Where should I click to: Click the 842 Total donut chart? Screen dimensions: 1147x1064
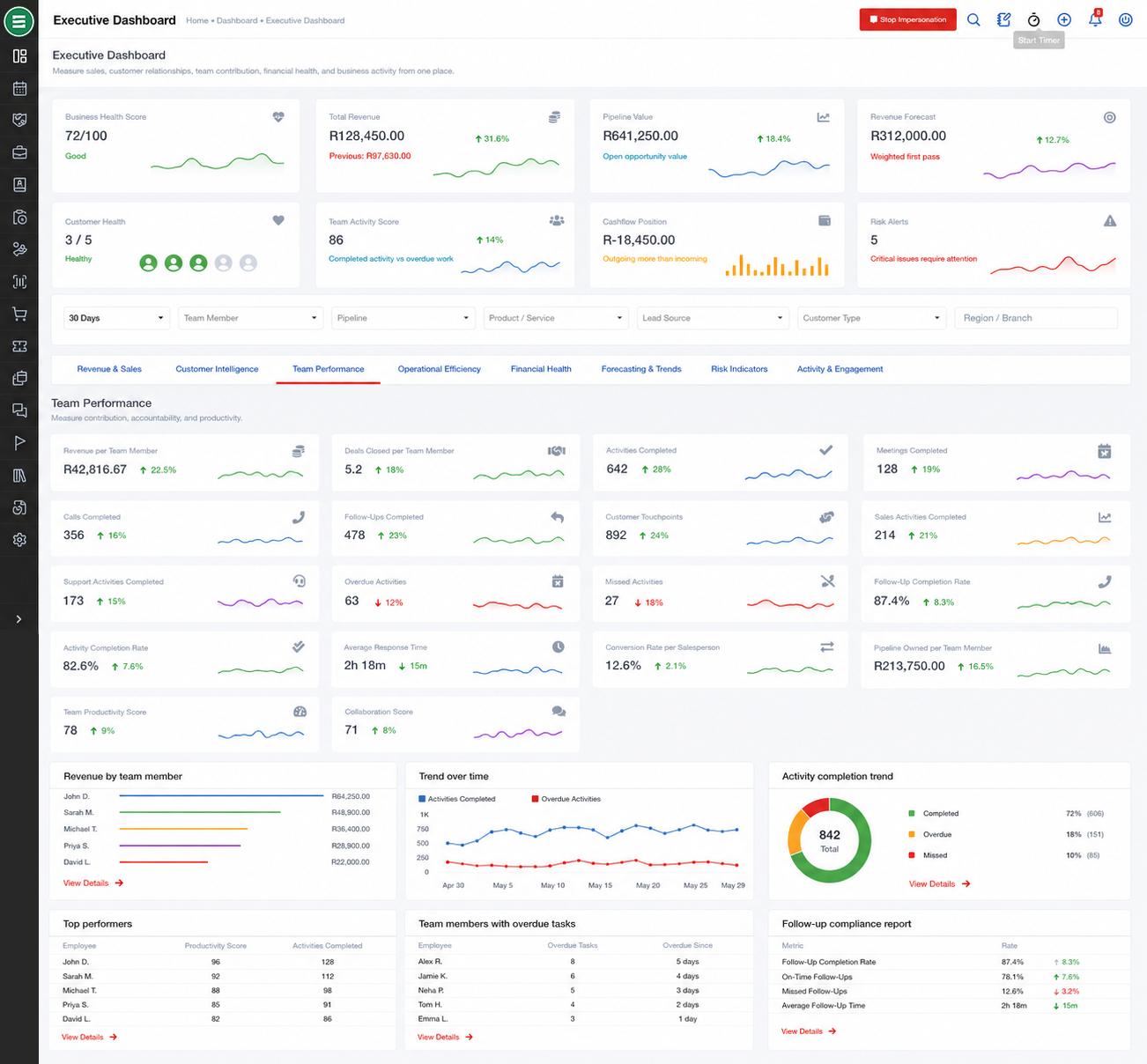829,840
